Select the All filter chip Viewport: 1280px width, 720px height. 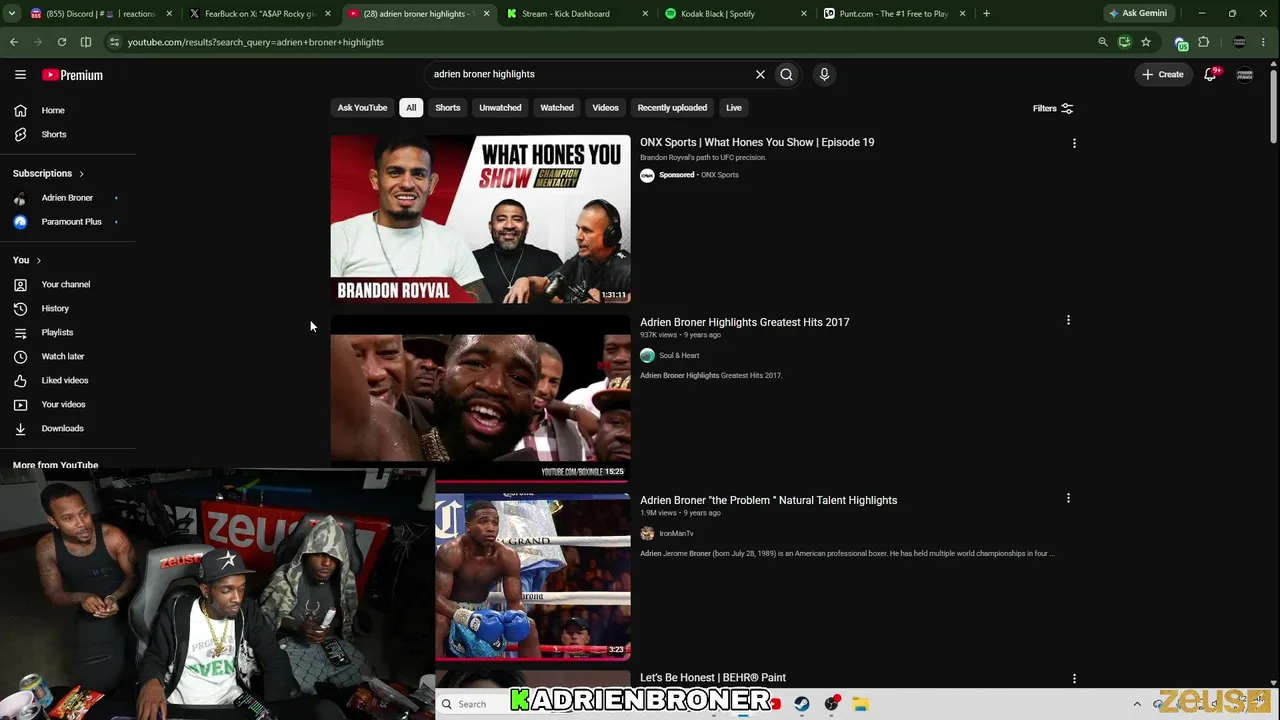click(411, 108)
